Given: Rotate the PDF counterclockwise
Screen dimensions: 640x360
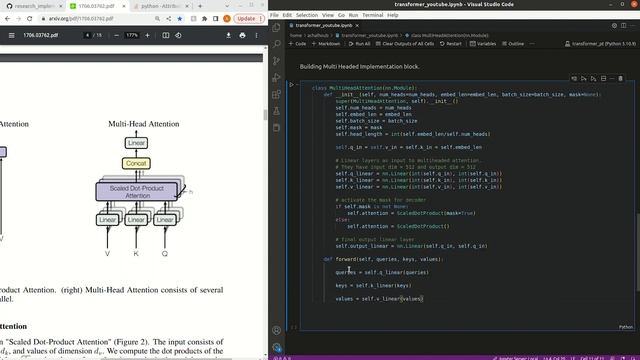Looking at the screenshot, I should (x=178, y=36).
